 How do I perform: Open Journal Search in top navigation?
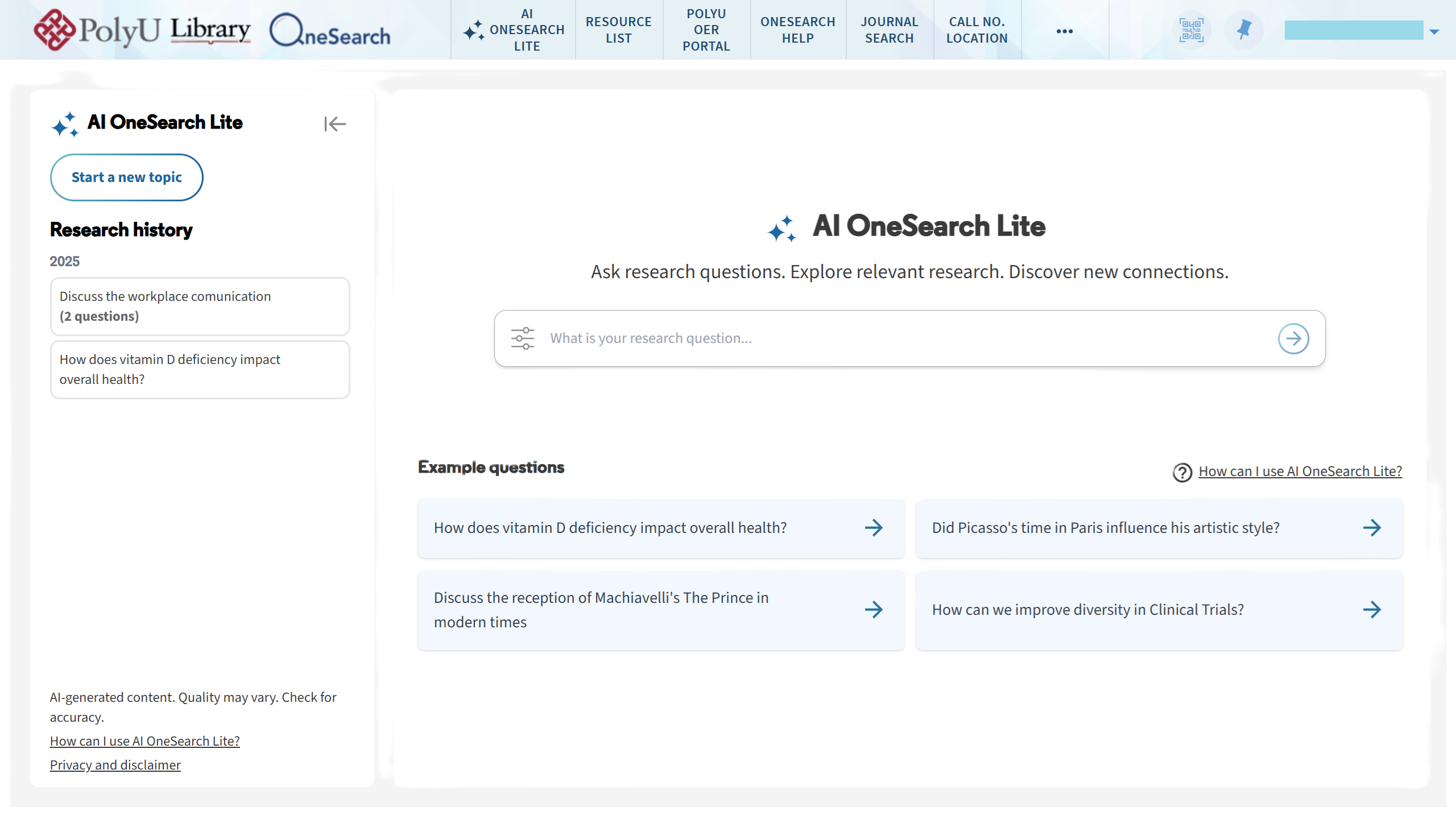[889, 30]
